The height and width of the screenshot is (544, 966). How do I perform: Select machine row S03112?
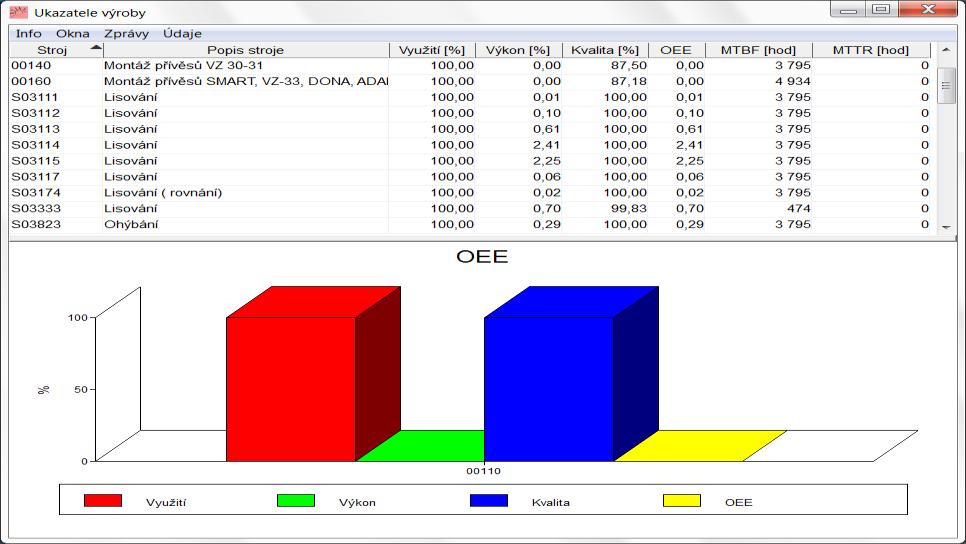[x=471, y=113]
